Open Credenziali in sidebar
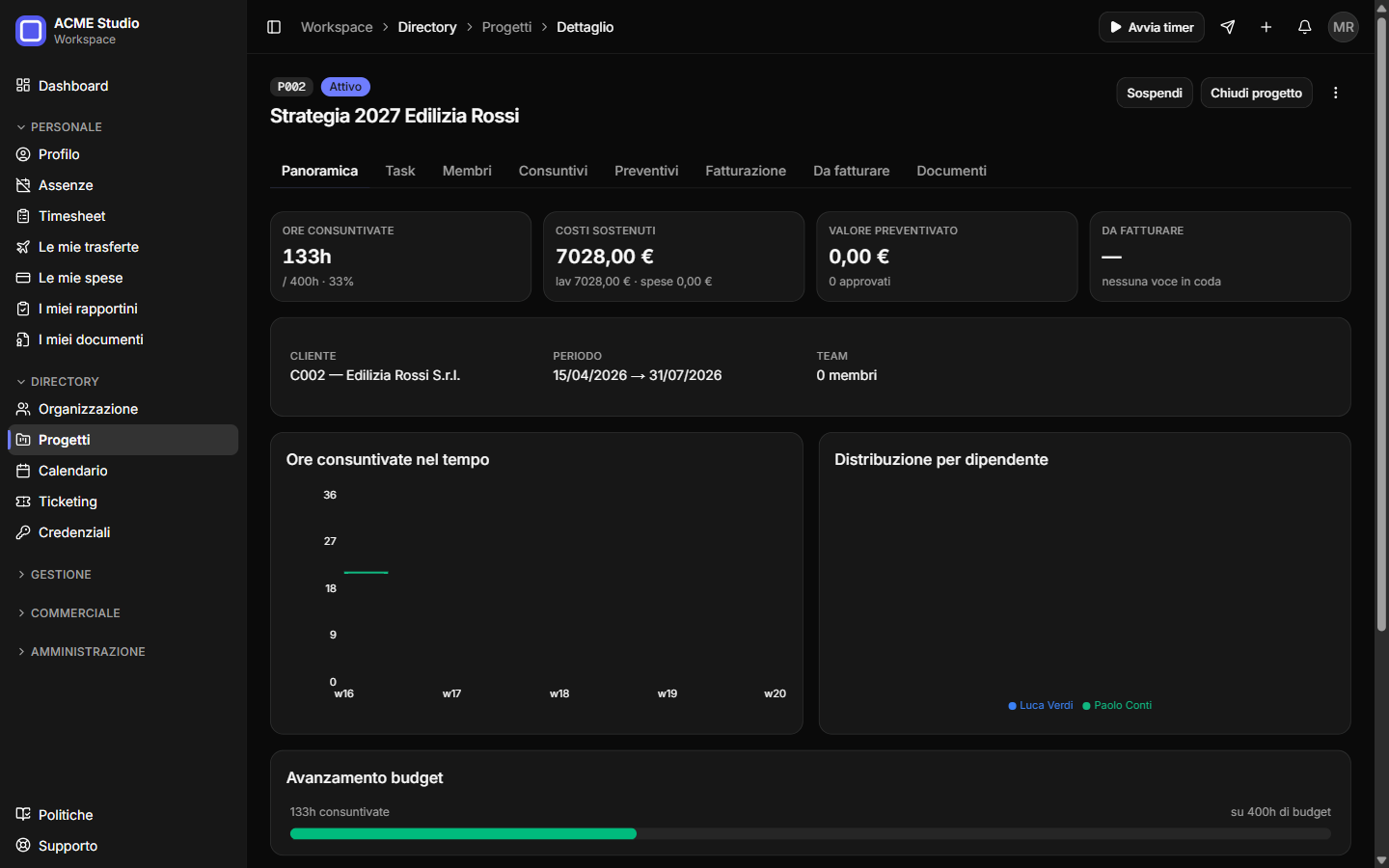The height and width of the screenshot is (868, 1389). [123, 532]
